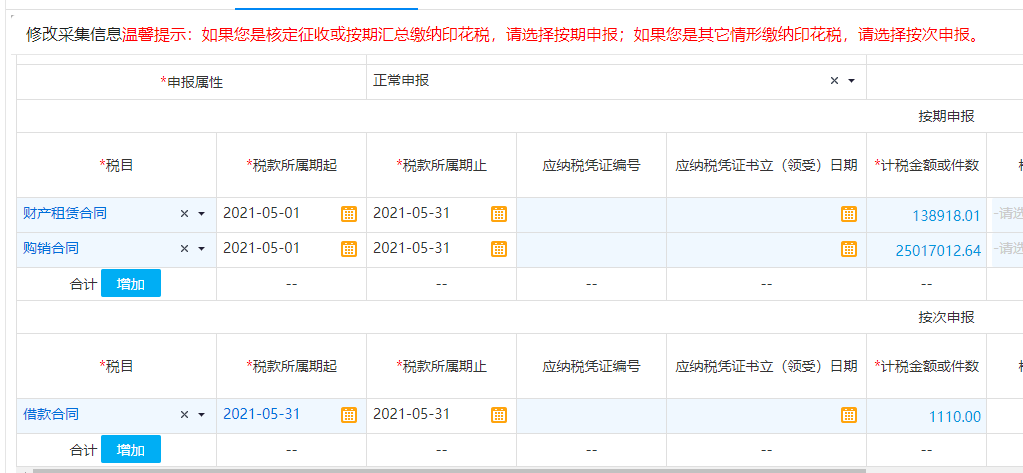1023x473 pixels.
Task: Open calendar for 借款合同 period start date
Action: click(349, 415)
